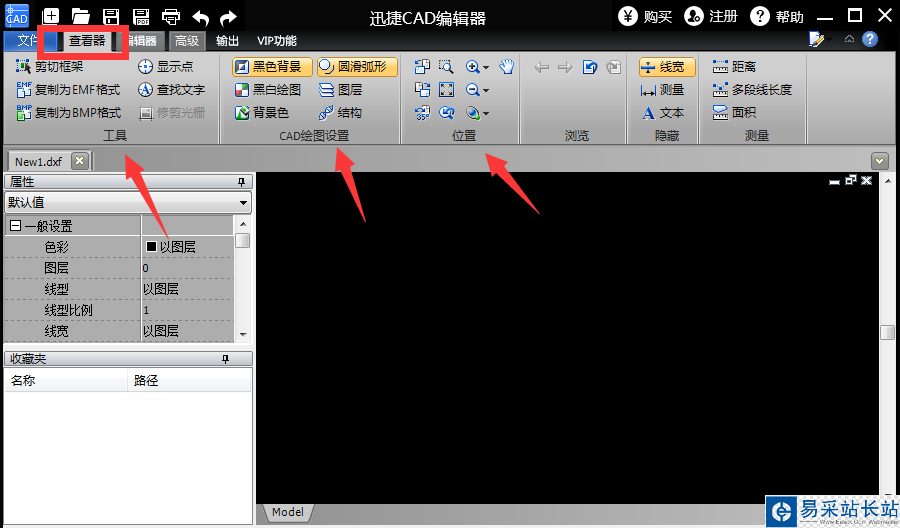Open a file with the folder icon

coord(81,16)
